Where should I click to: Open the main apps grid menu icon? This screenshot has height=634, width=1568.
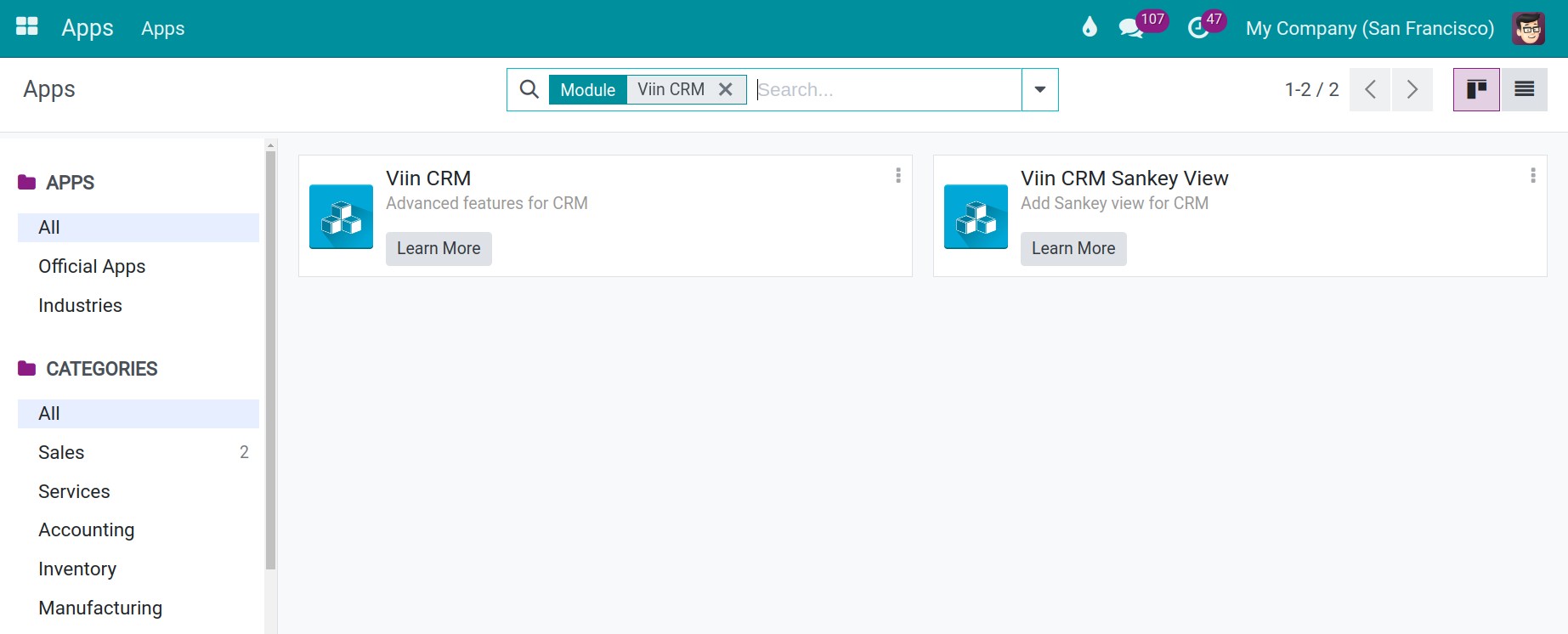(27, 27)
